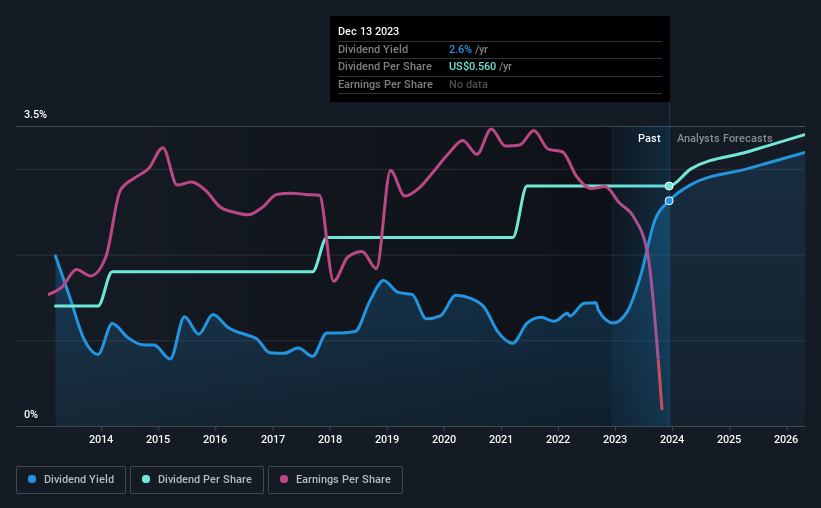Screen dimensions: 821x508
Task: Click the 2024 x-axis label
Action: (x=672, y=439)
